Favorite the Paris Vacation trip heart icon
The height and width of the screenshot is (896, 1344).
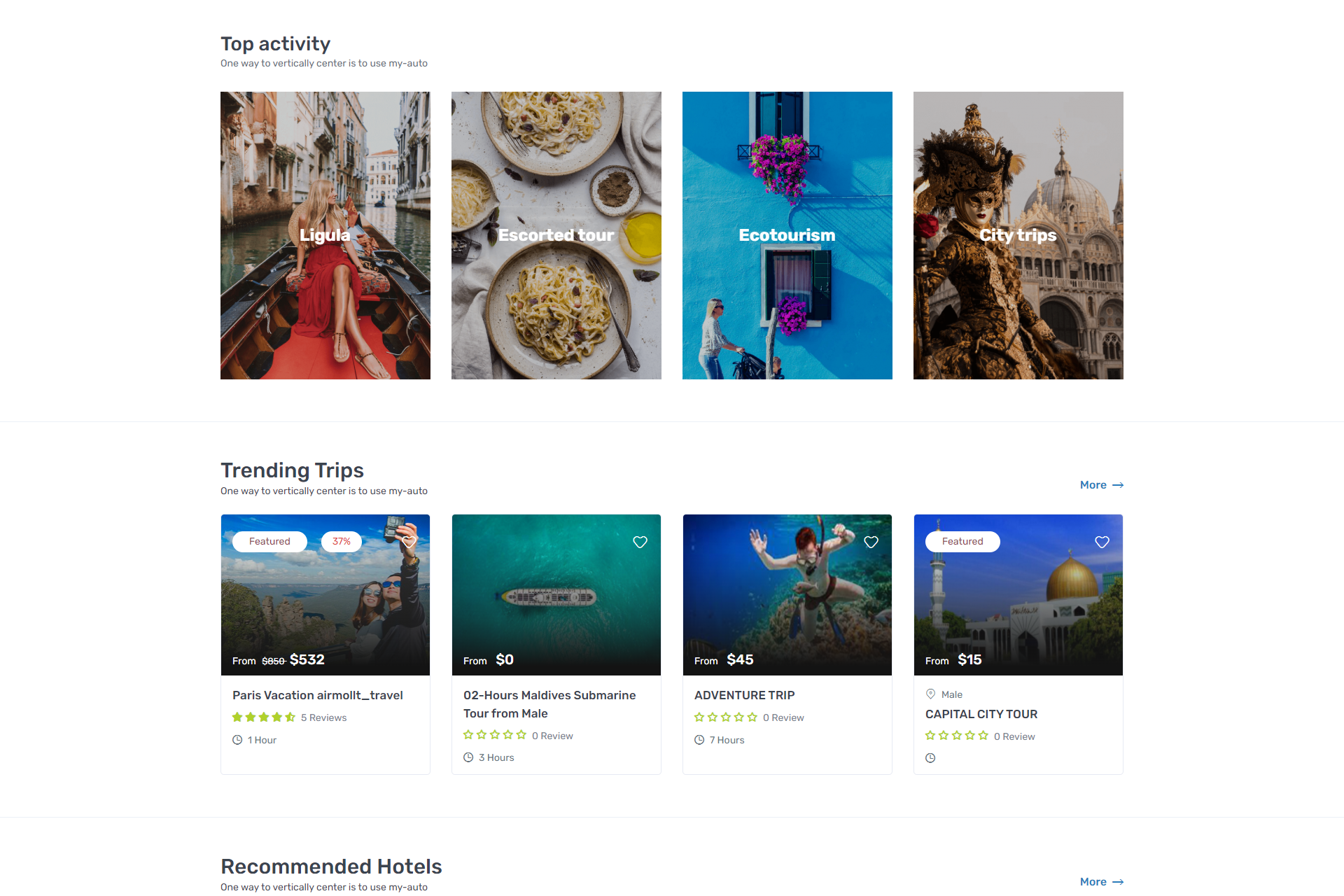409,542
